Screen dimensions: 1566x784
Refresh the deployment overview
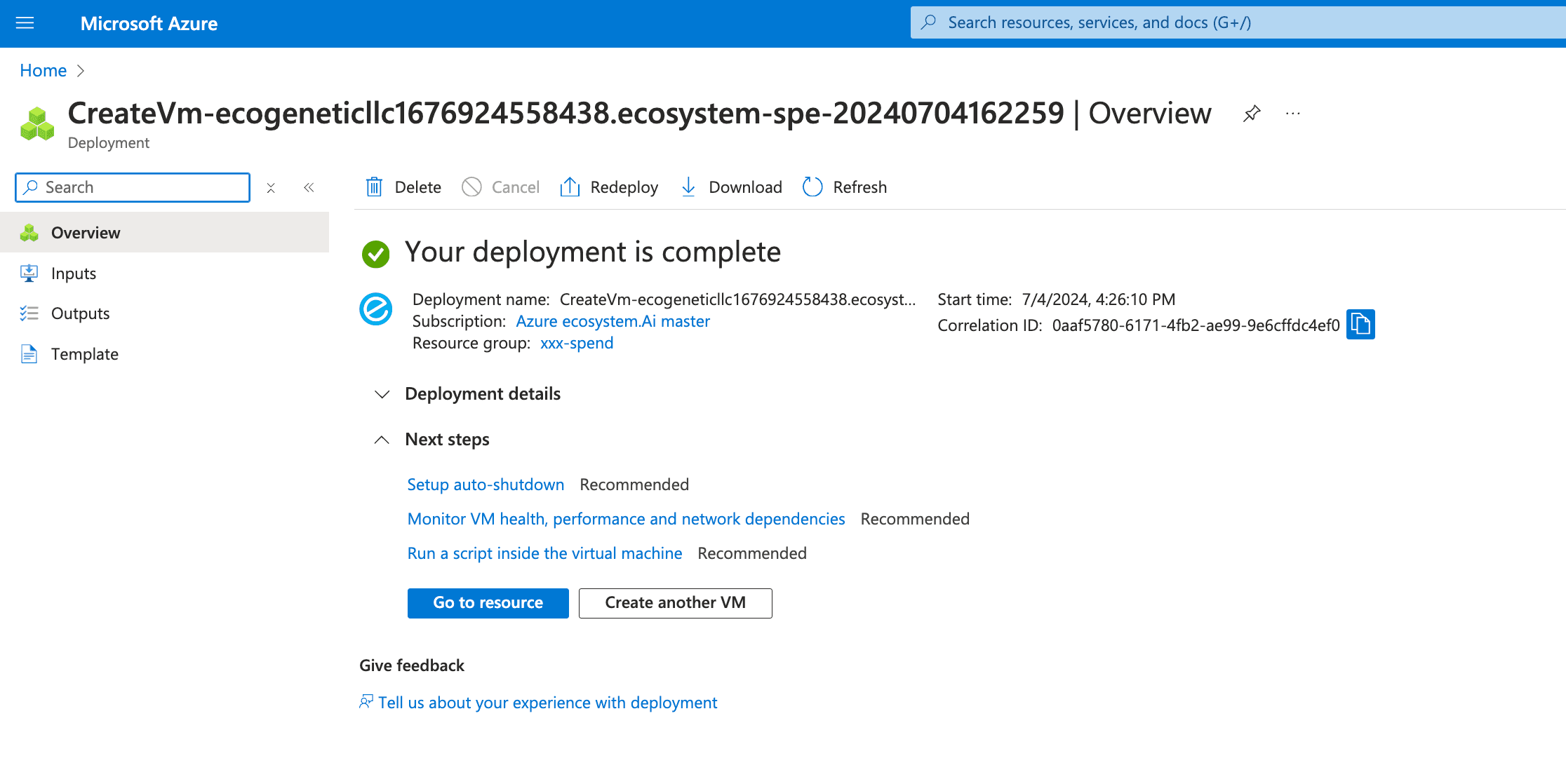(x=812, y=187)
